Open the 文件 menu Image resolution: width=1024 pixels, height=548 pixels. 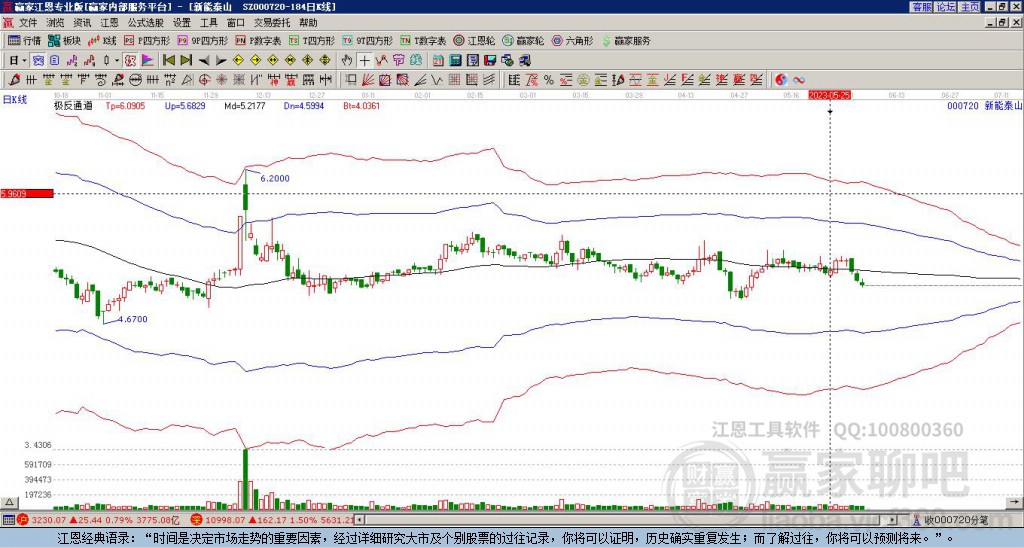pos(28,23)
